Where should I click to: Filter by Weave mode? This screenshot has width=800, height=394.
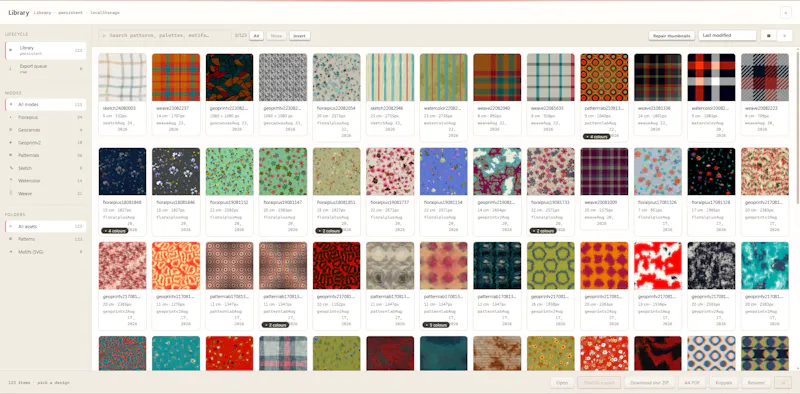click(45, 193)
